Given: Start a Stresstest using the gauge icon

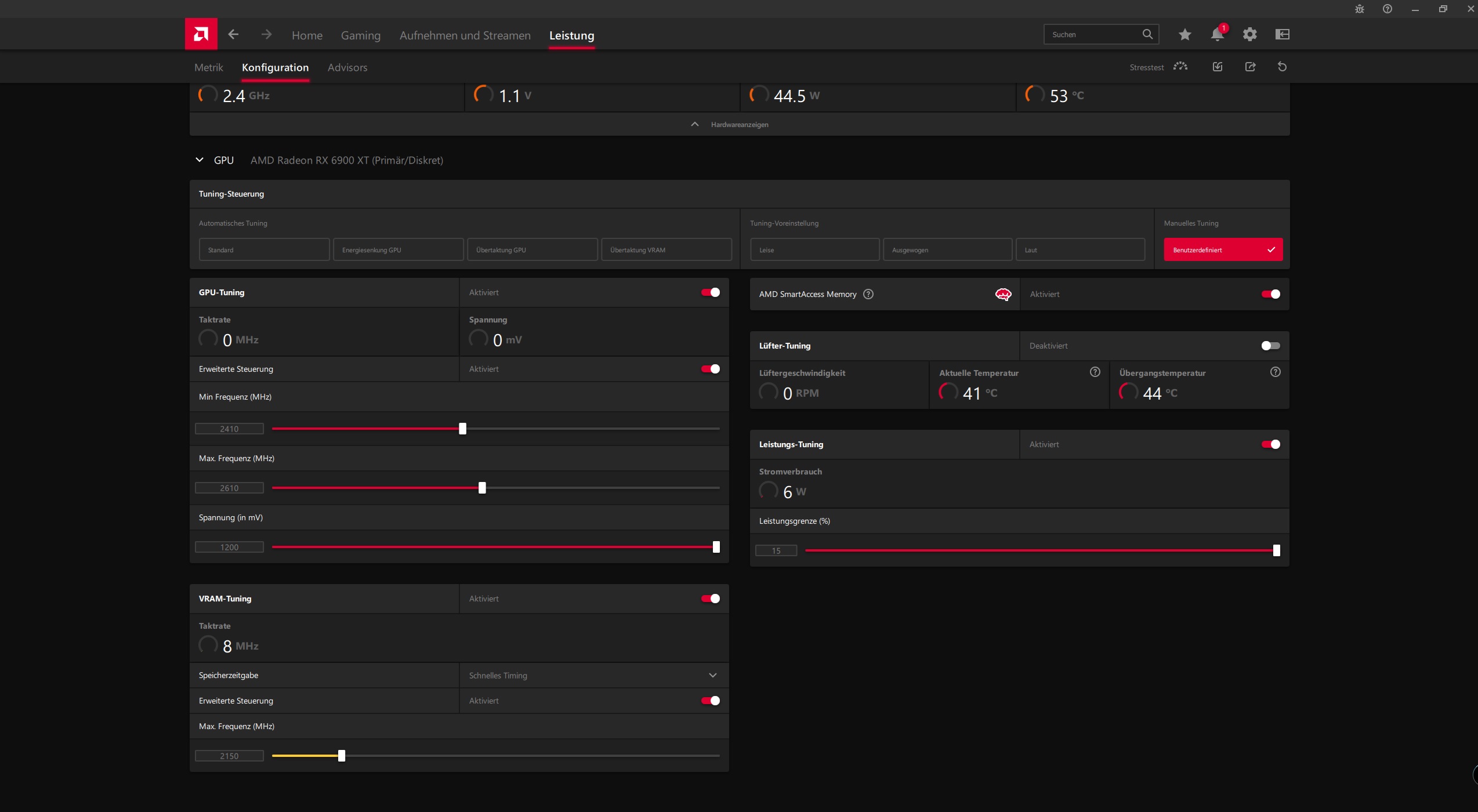Looking at the screenshot, I should [1180, 66].
